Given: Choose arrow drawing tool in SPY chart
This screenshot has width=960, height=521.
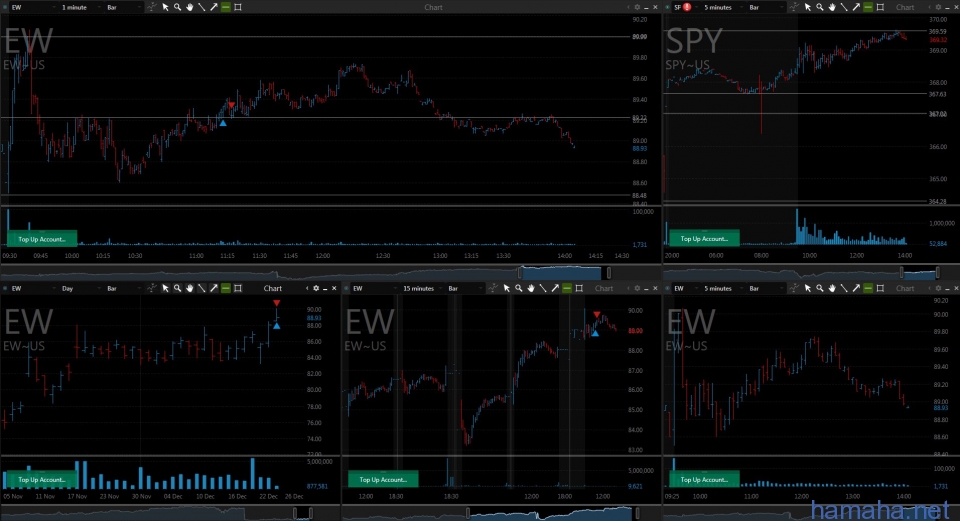Looking at the screenshot, I should (856, 7).
